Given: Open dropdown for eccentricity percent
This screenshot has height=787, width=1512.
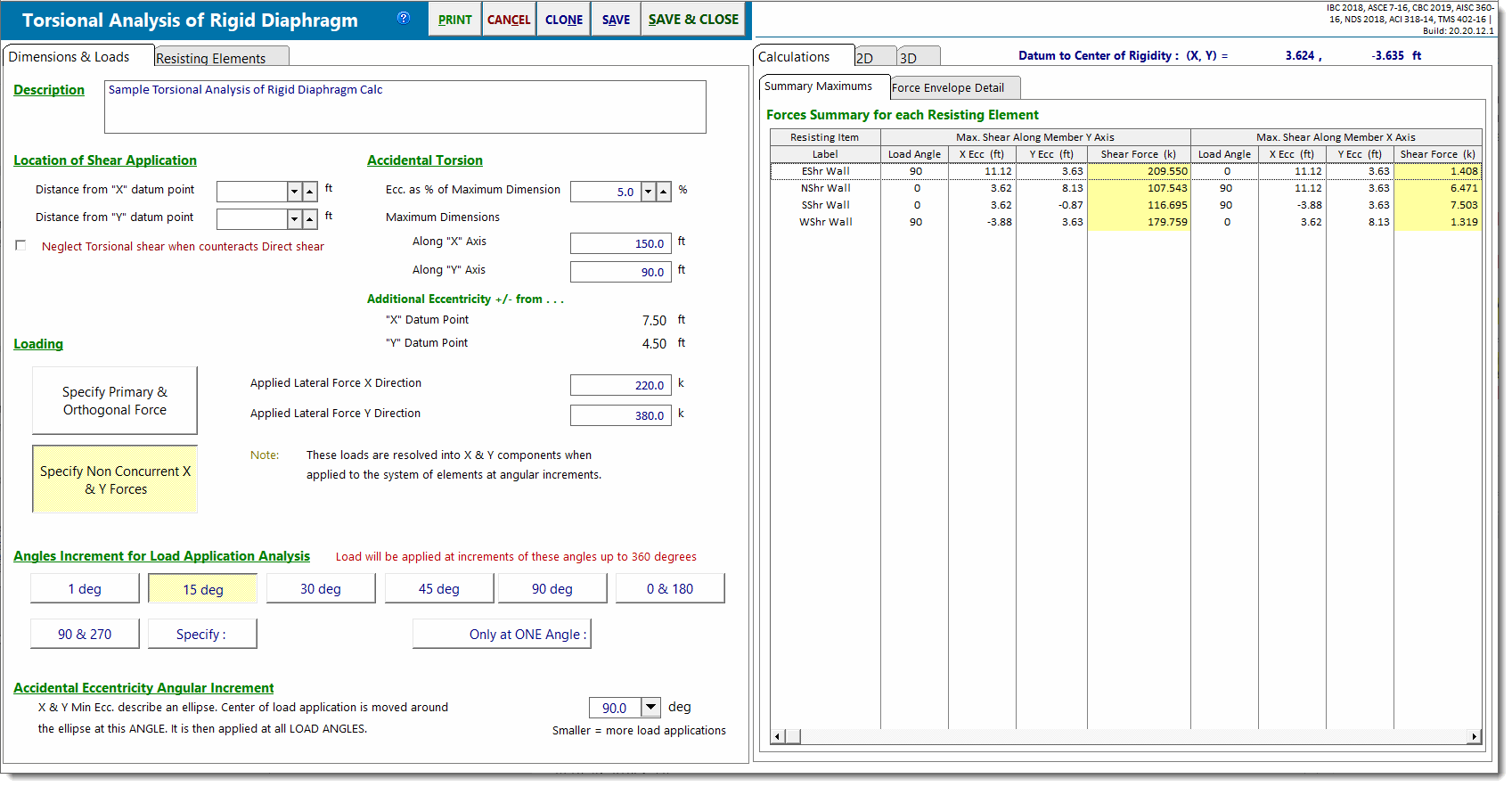Looking at the screenshot, I should point(649,192).
